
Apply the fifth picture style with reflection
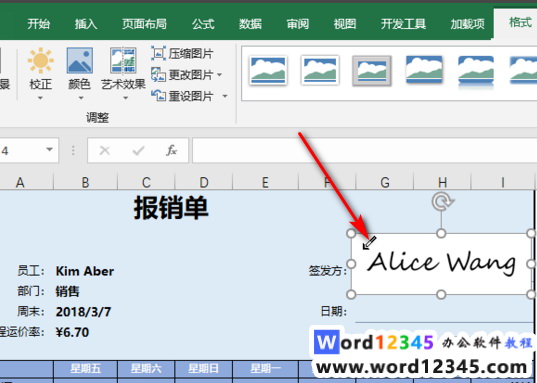pos(476,71)
